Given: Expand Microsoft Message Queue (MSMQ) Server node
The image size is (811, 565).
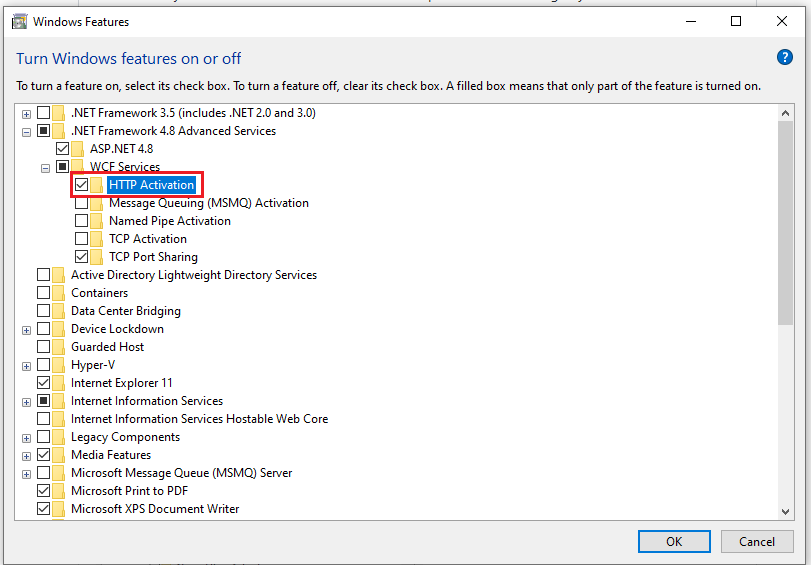Looking at the screenshot, I should point(26,474).
